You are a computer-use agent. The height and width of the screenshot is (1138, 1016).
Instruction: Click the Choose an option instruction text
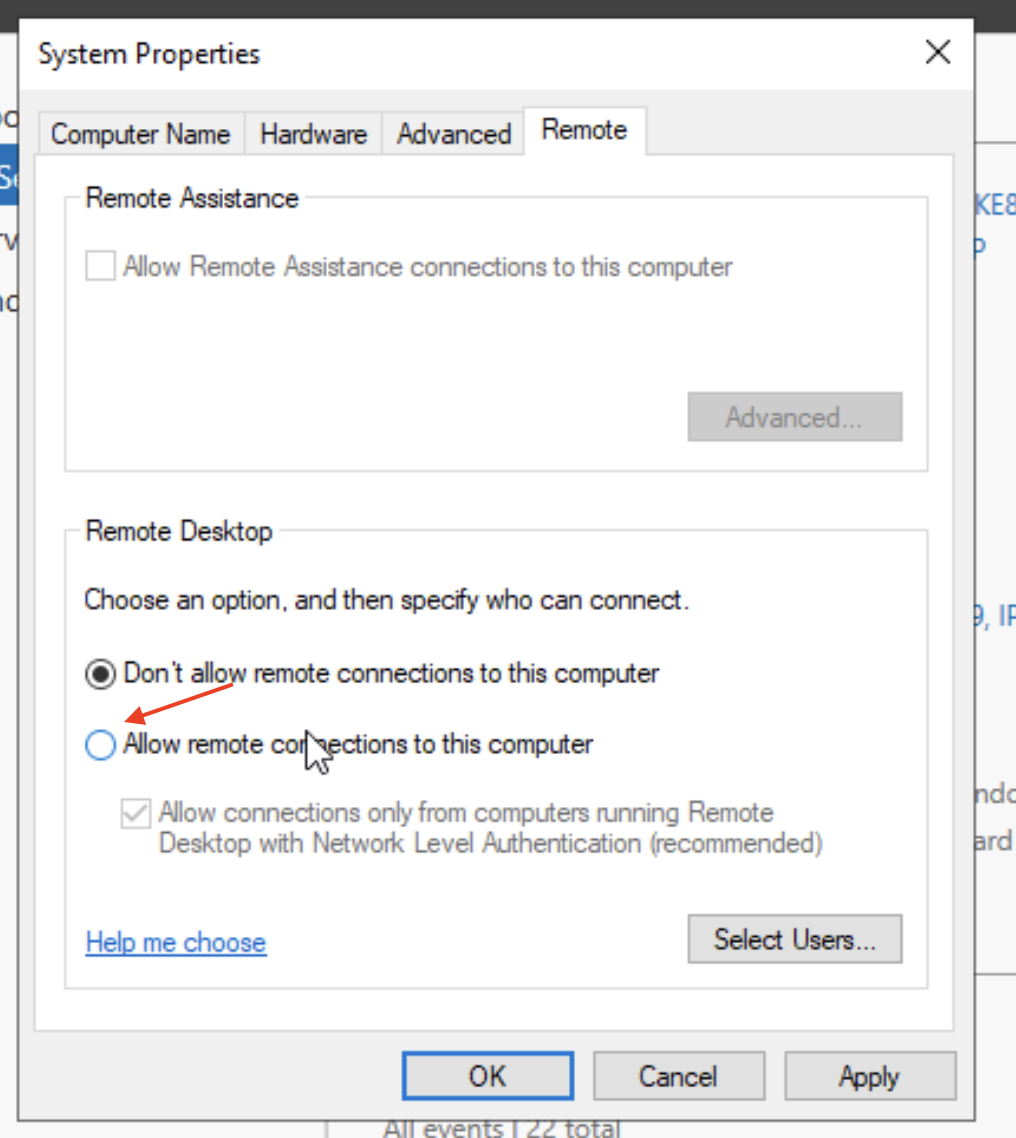tap(386, 601)
